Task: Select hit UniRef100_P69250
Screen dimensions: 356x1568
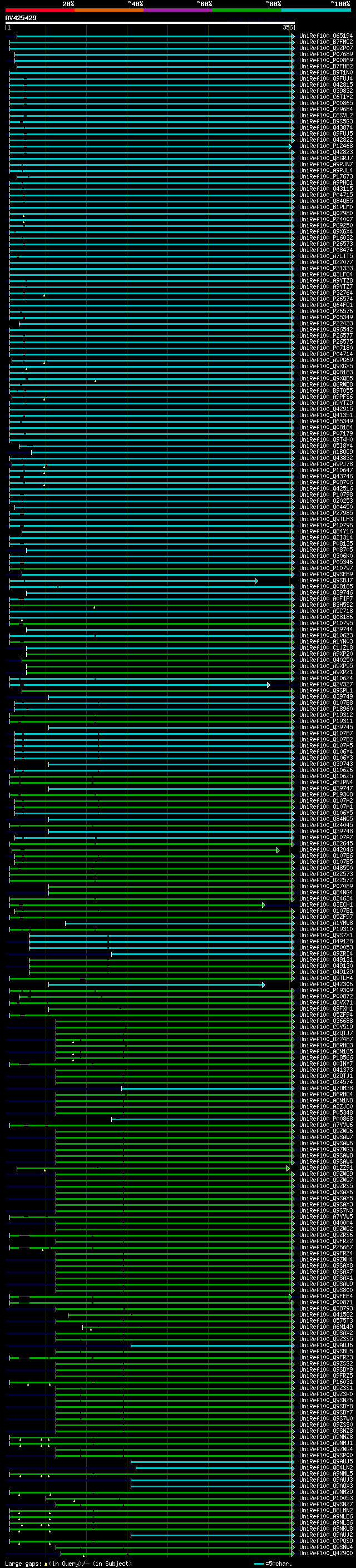Action: point(326,226)
